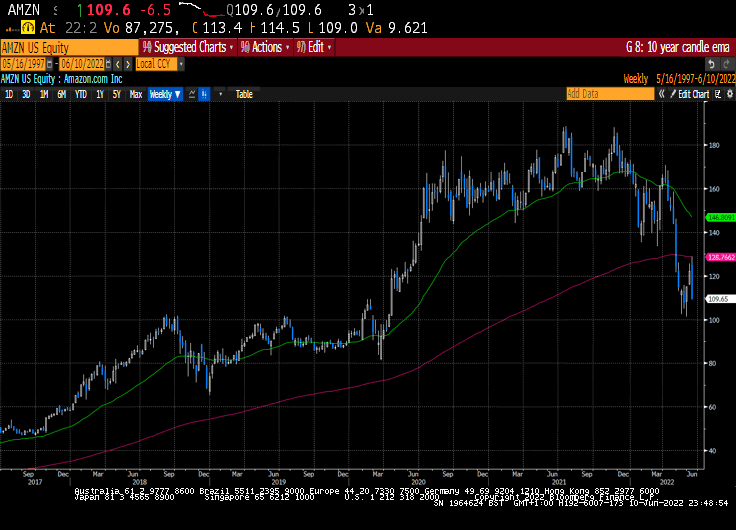Click 2018 year label on time axis

click(x=139, y=482)
